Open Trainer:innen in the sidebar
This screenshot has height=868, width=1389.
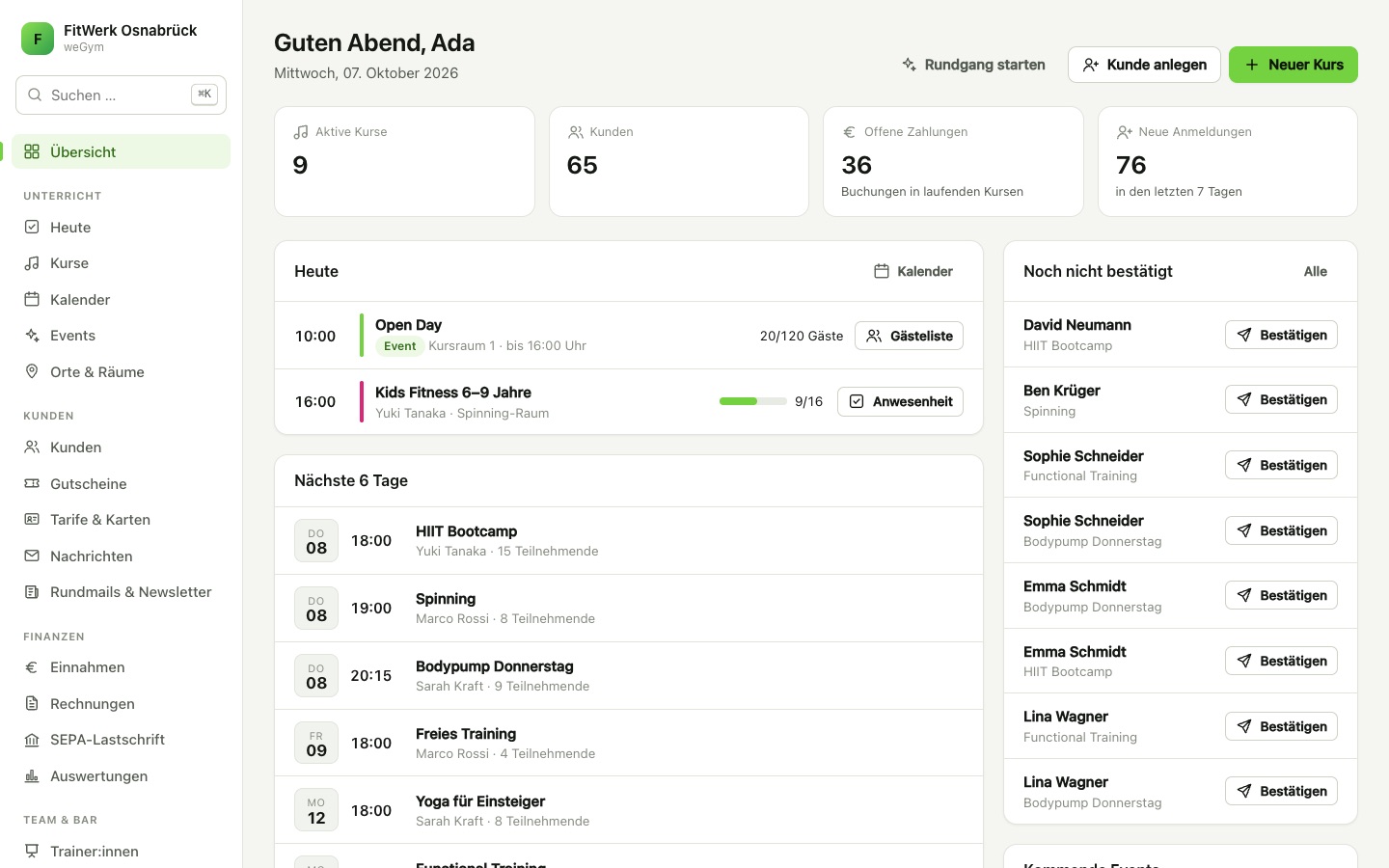coord(121,852)
